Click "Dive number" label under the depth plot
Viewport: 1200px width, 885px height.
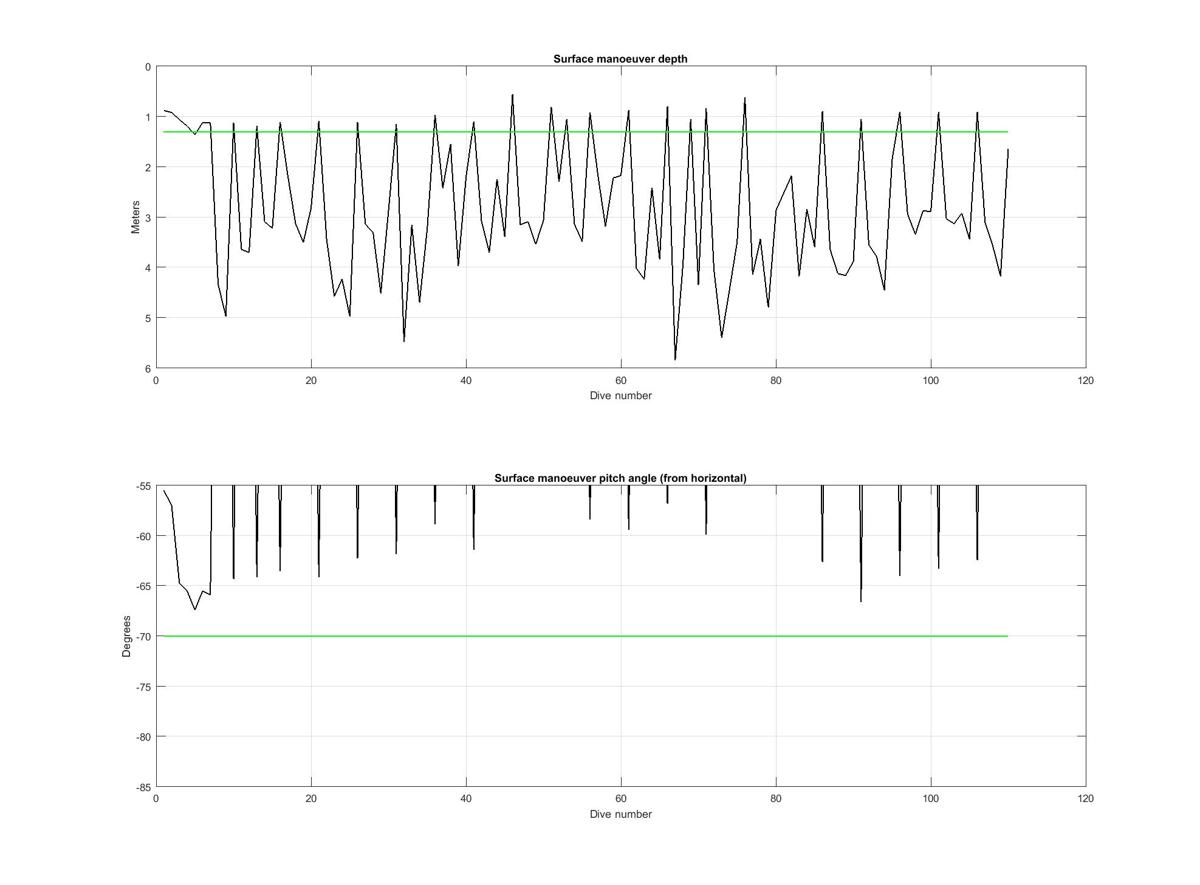pos(620,395)
